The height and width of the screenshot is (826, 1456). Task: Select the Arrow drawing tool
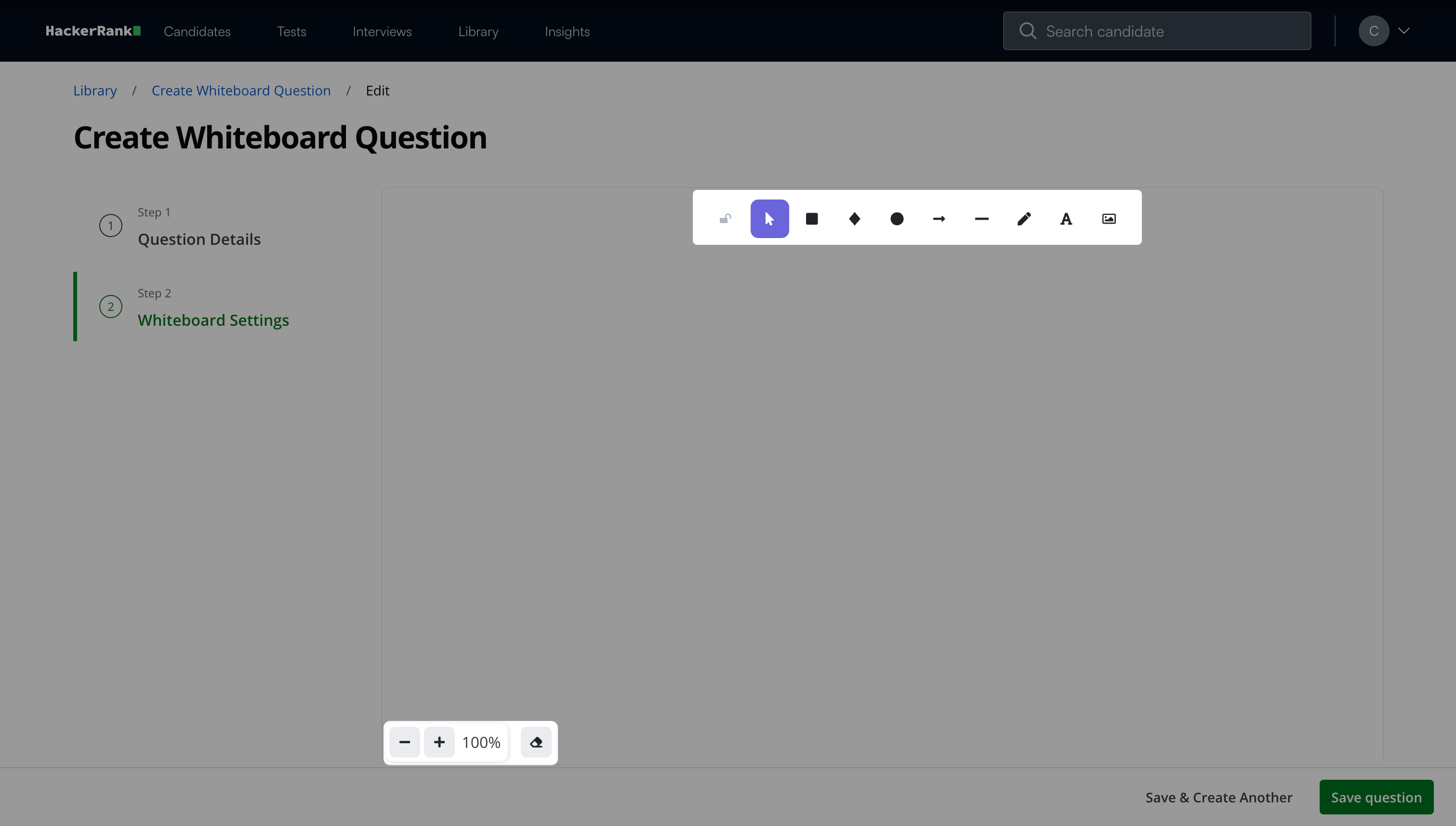click(940, 219)
